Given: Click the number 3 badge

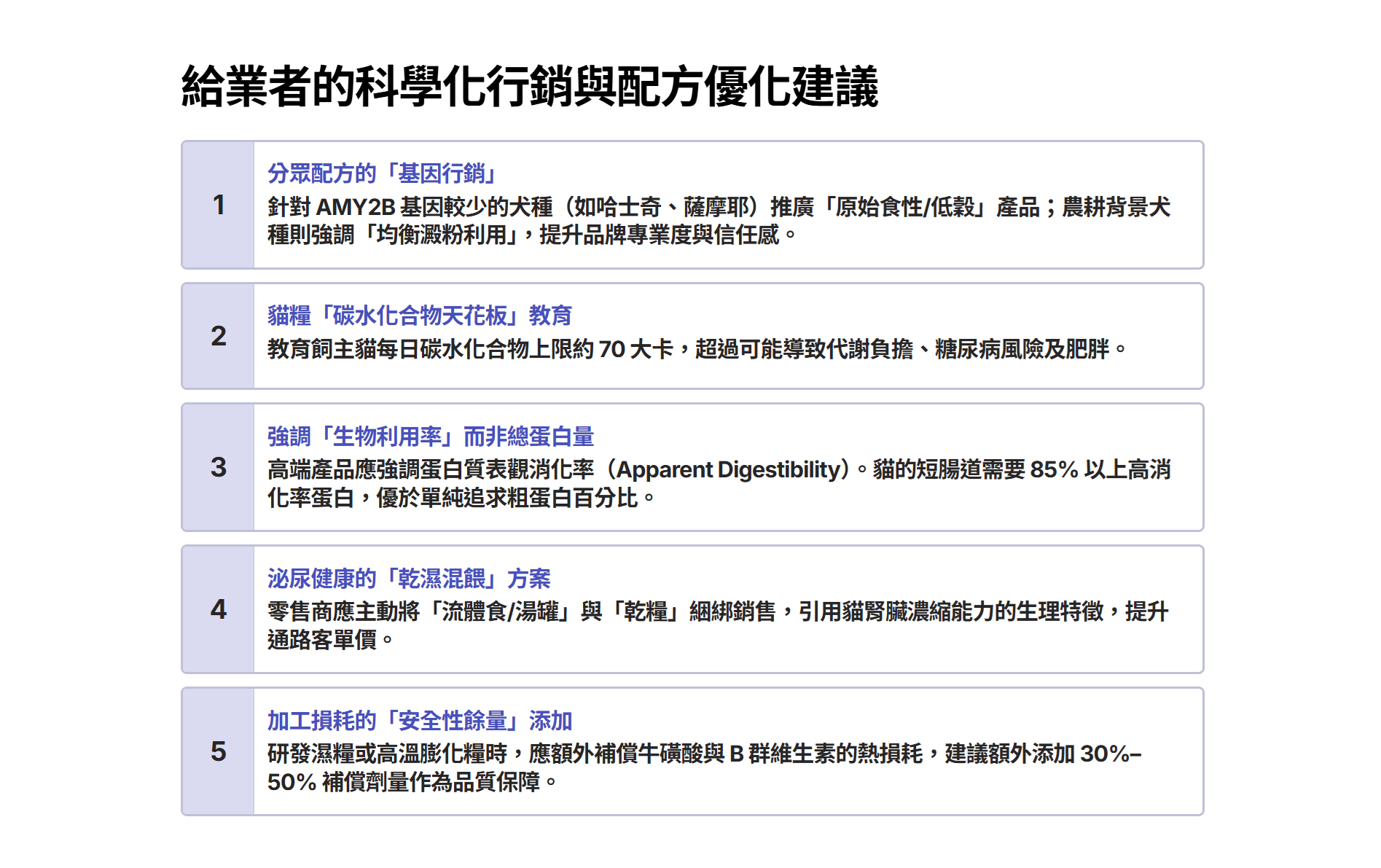Looking at the screenshot, I should (x=218, y=467).
